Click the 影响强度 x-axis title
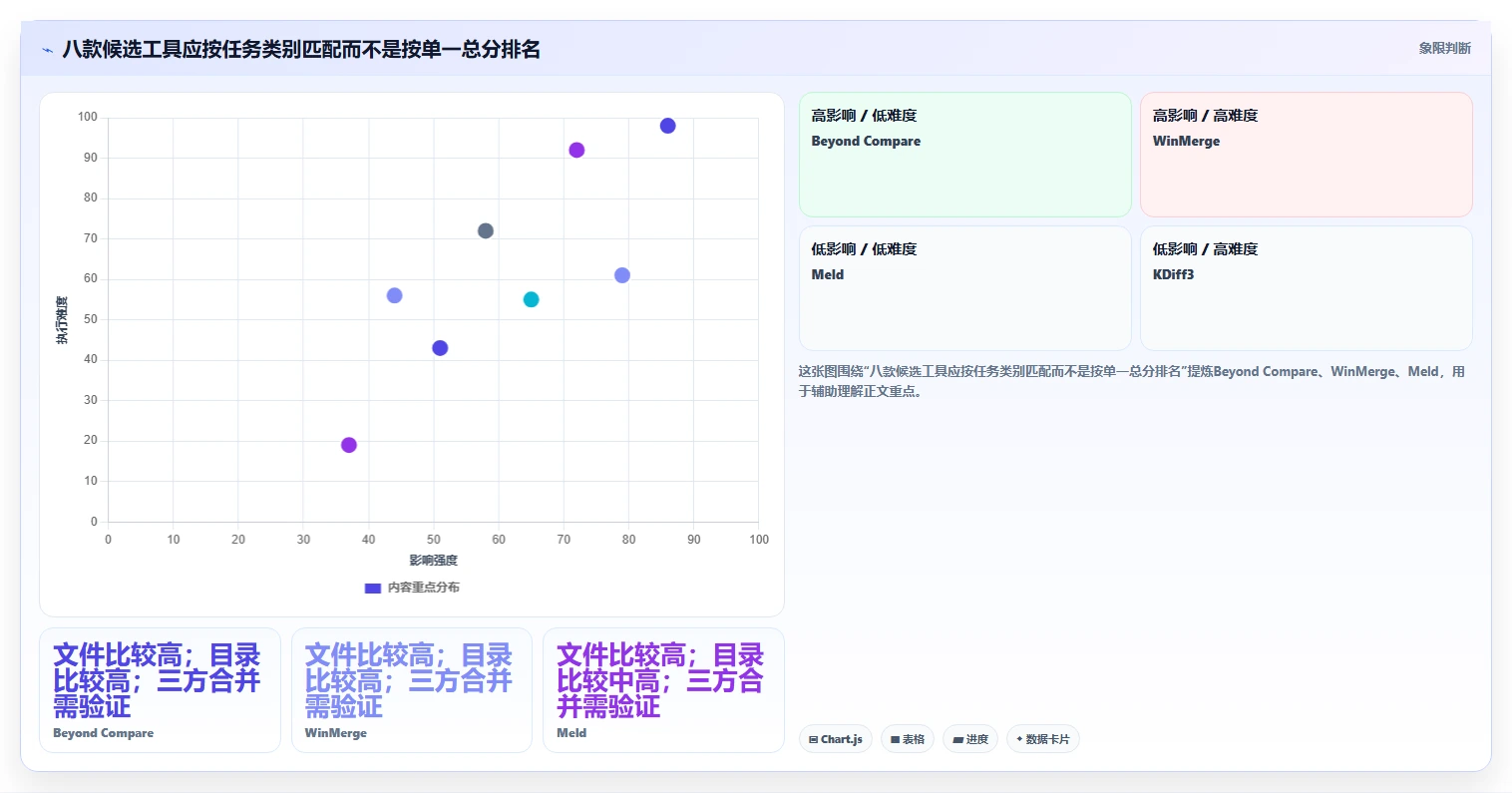This screenshot has width=1512, height=793. coord(434,561)
